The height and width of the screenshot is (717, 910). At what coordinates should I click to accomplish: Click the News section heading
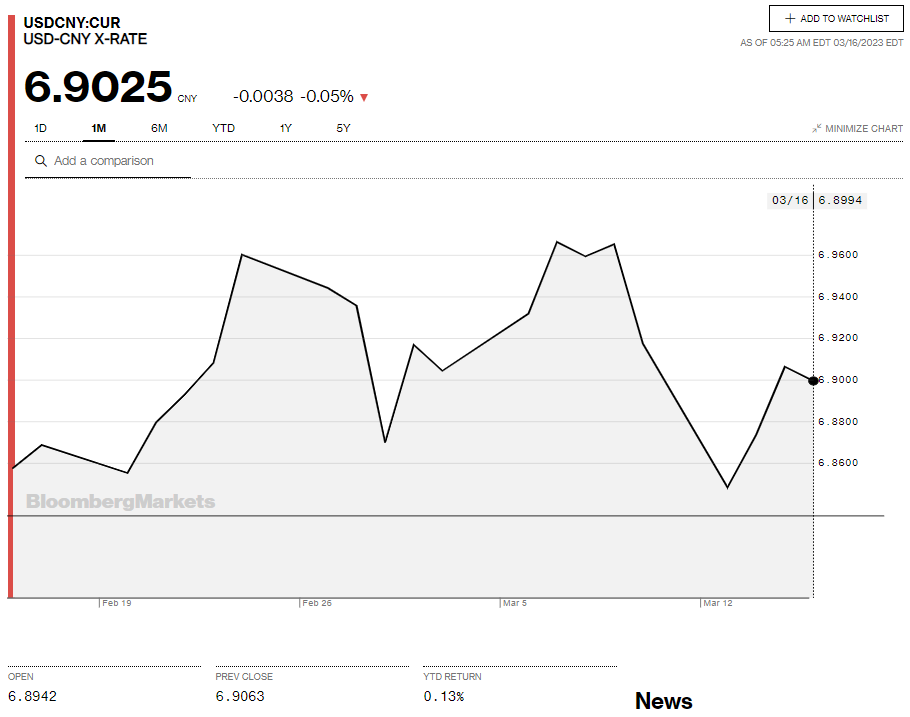[663, 701]
